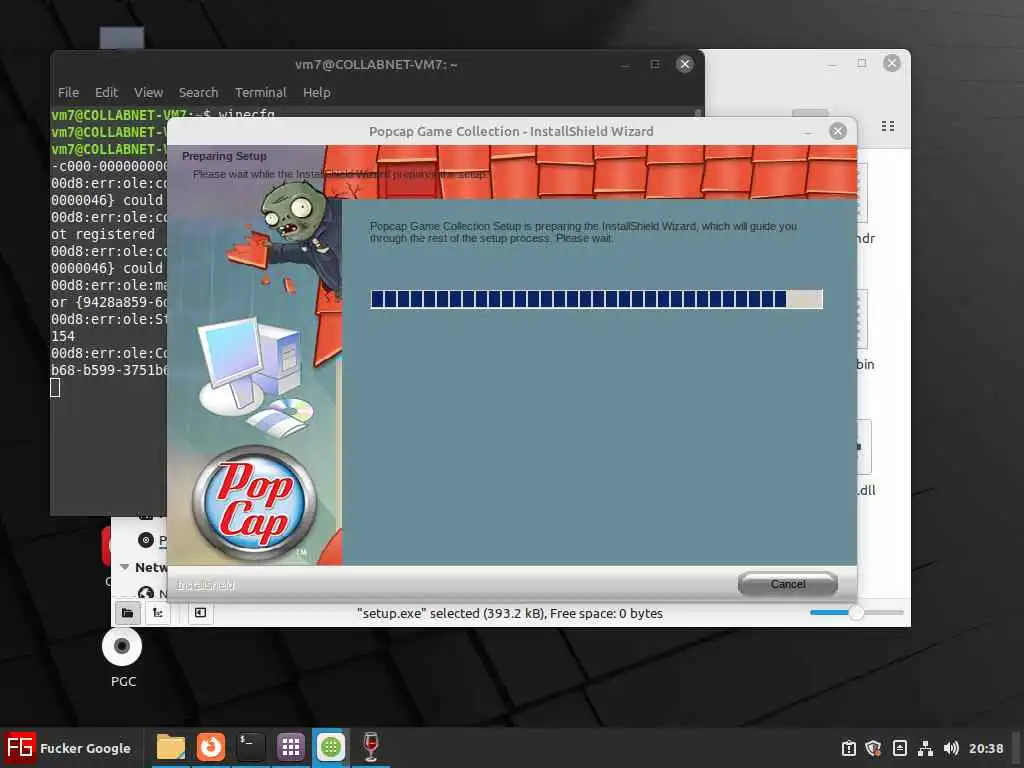Cancel the InstallShield setup
This screenshot has width=1024, height=768.
788,584
